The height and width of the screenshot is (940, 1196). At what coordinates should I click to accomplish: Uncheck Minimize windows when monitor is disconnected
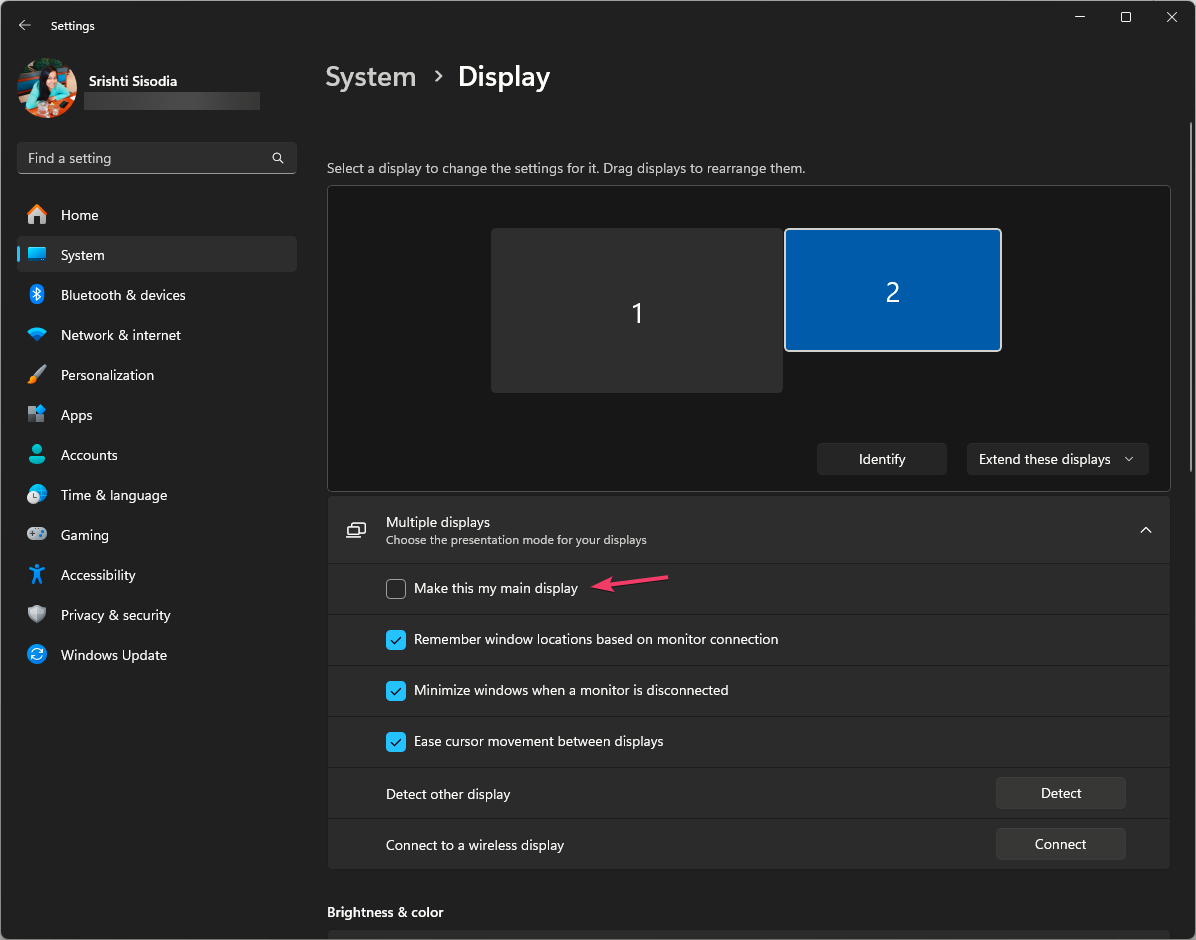click(x=396, y=691)
